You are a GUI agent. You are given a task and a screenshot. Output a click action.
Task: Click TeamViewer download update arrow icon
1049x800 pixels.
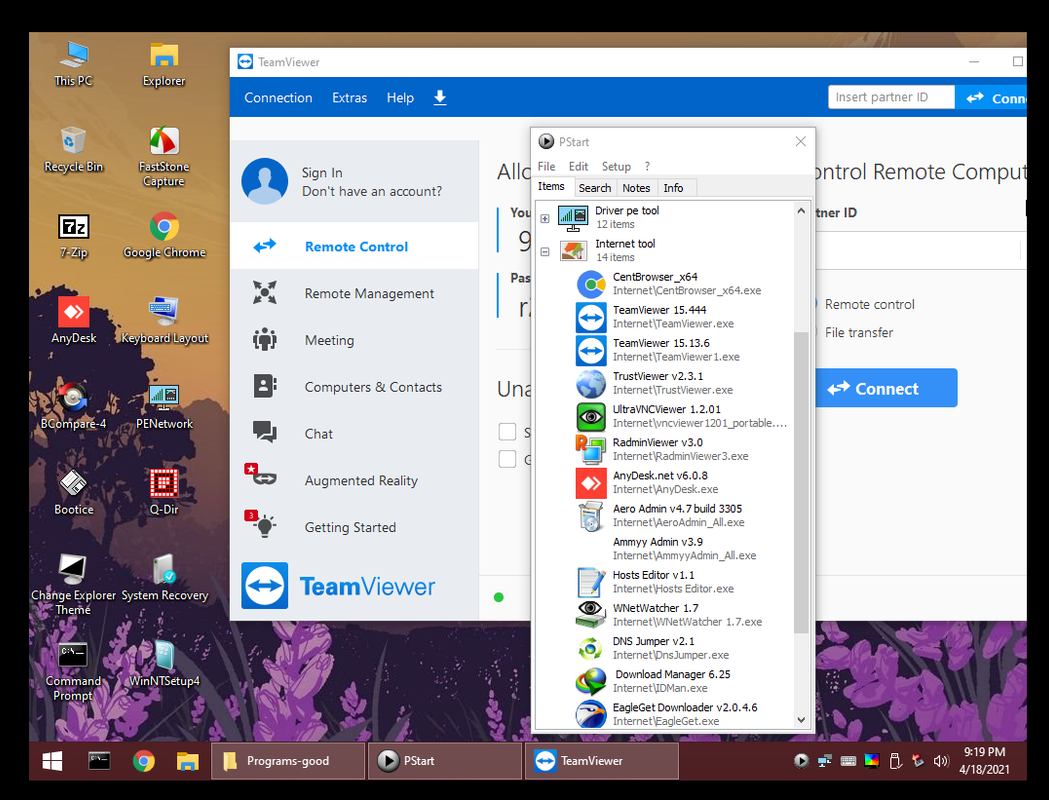coord(440,98)
